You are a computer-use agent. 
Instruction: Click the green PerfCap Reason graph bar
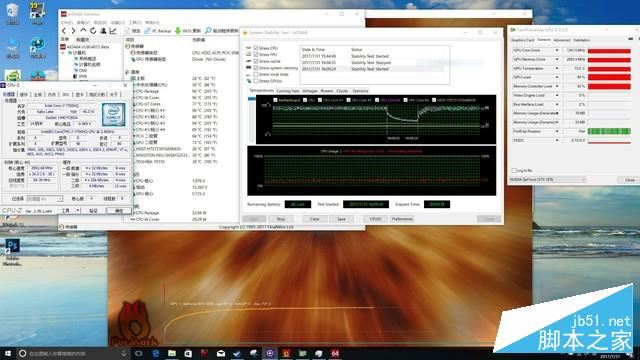point(609,131)
